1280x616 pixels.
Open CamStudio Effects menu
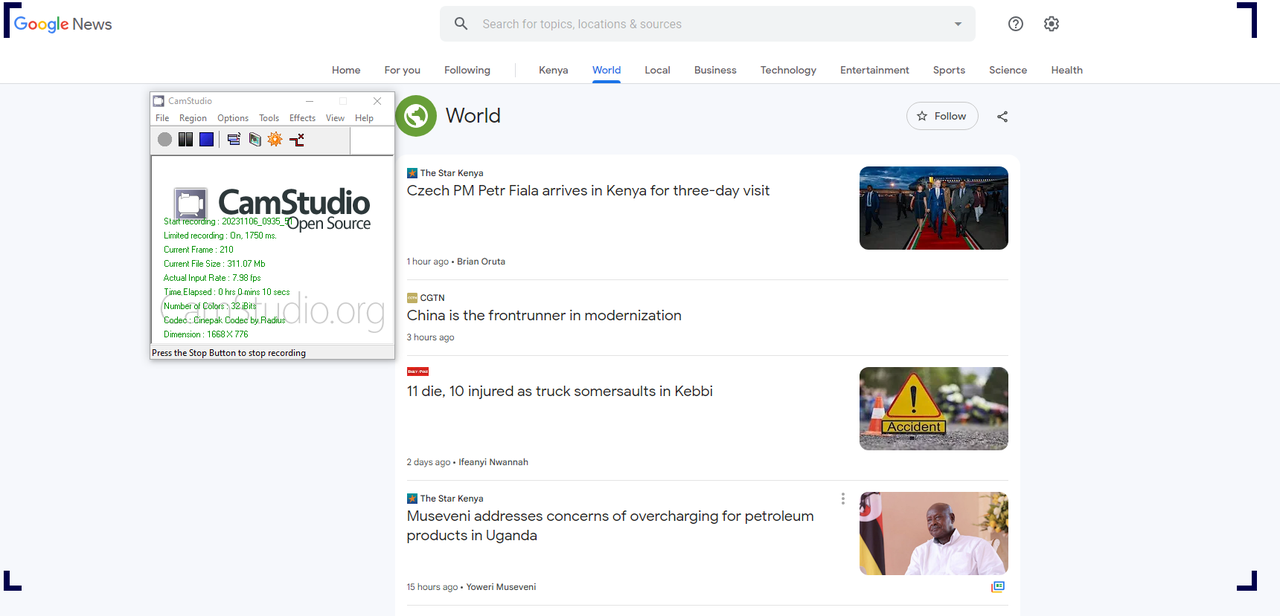(302, 118)
